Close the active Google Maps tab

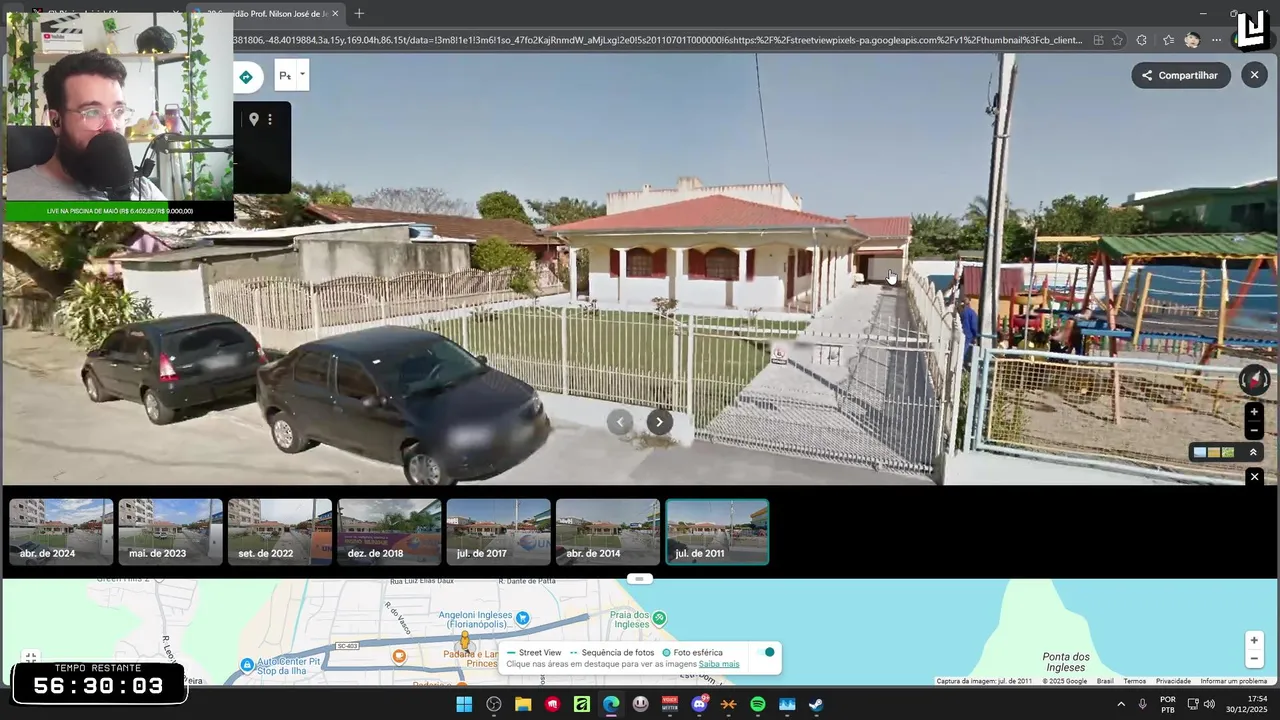tap(335, 13)
